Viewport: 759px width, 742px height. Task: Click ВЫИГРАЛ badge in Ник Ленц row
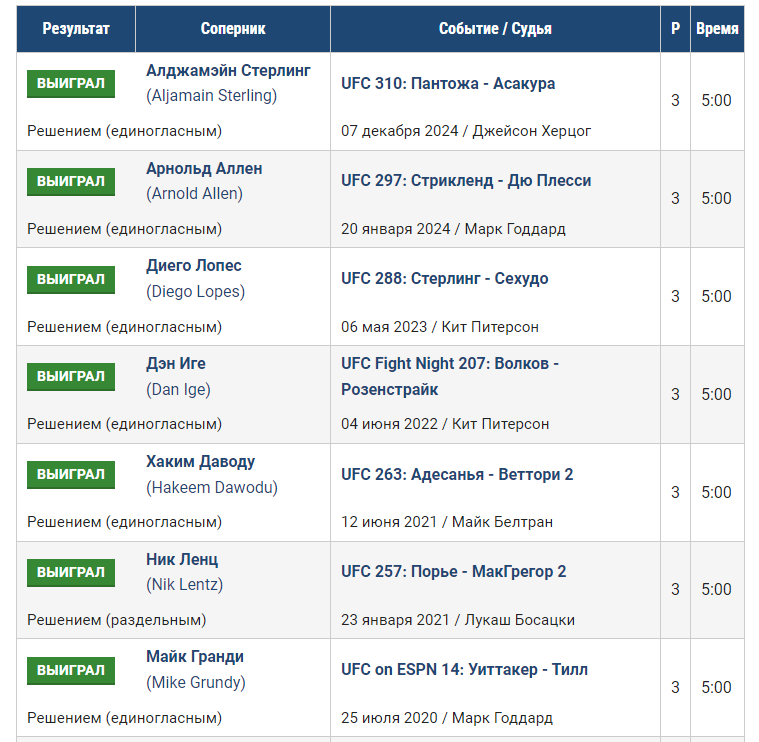[71, 573]
